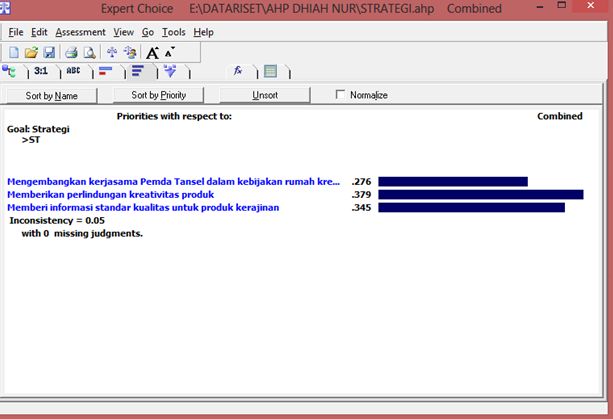The image size is (613, 419).
Task: Click the priority bar for .276
Action: 453,181
